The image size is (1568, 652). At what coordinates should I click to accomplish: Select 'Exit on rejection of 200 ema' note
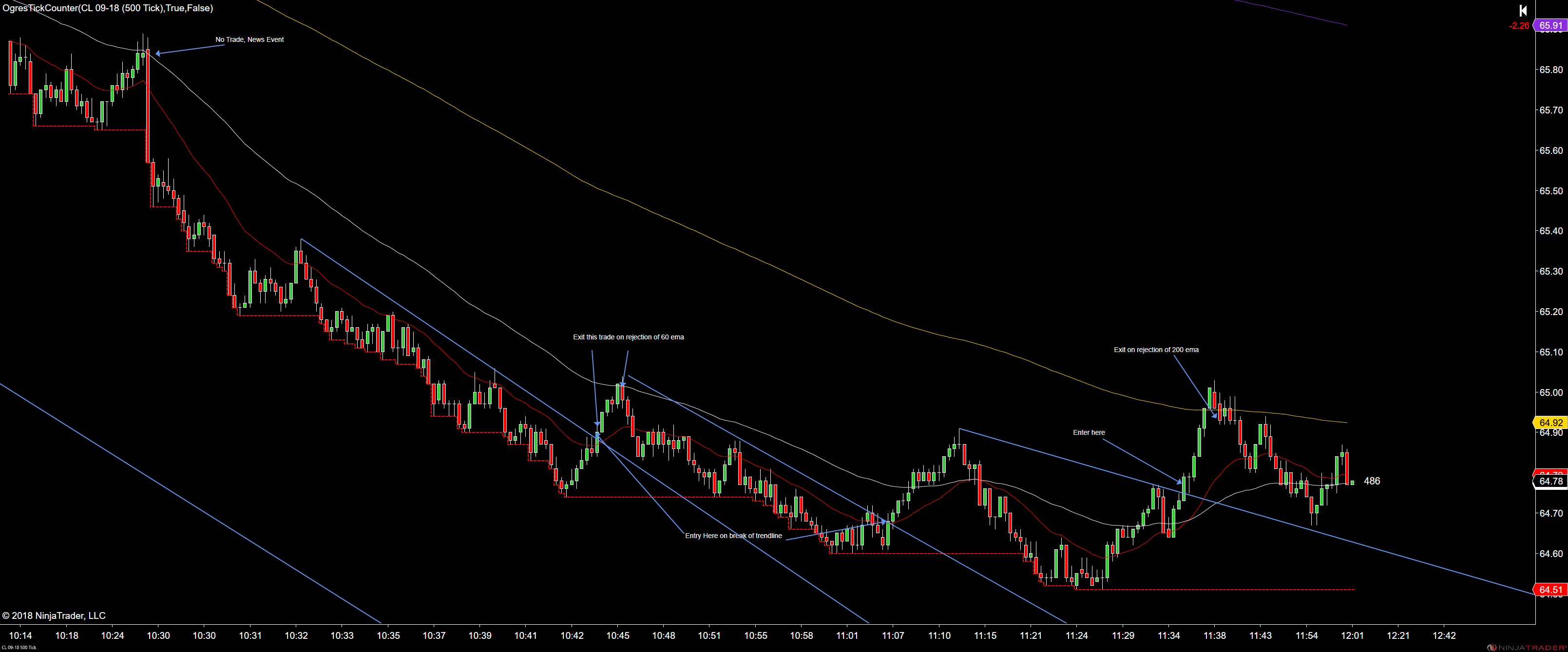(x=1156, y=350)
